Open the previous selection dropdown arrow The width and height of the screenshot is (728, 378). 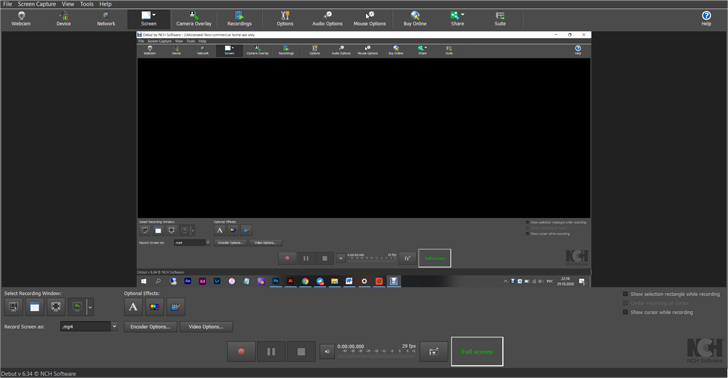(90, 307)
